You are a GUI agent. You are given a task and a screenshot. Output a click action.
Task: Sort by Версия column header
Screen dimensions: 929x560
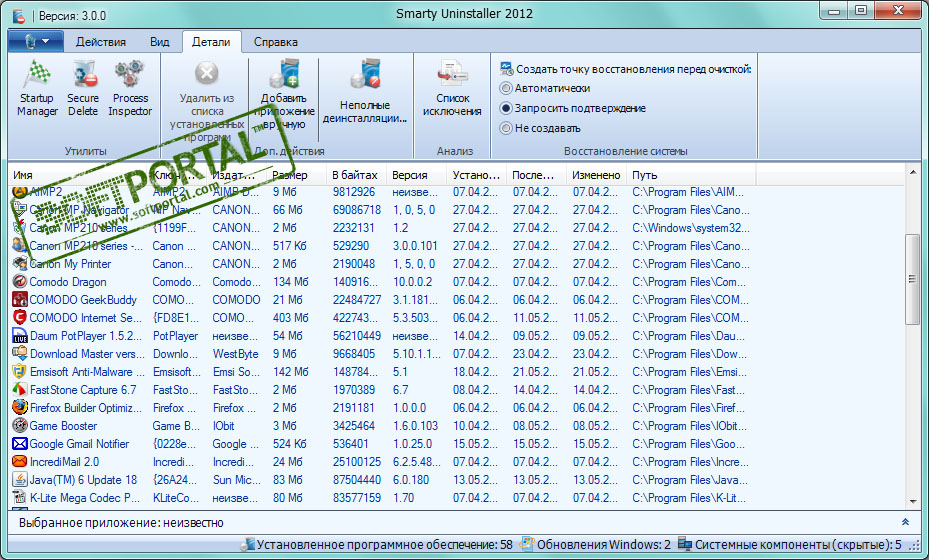click(417, 175)
